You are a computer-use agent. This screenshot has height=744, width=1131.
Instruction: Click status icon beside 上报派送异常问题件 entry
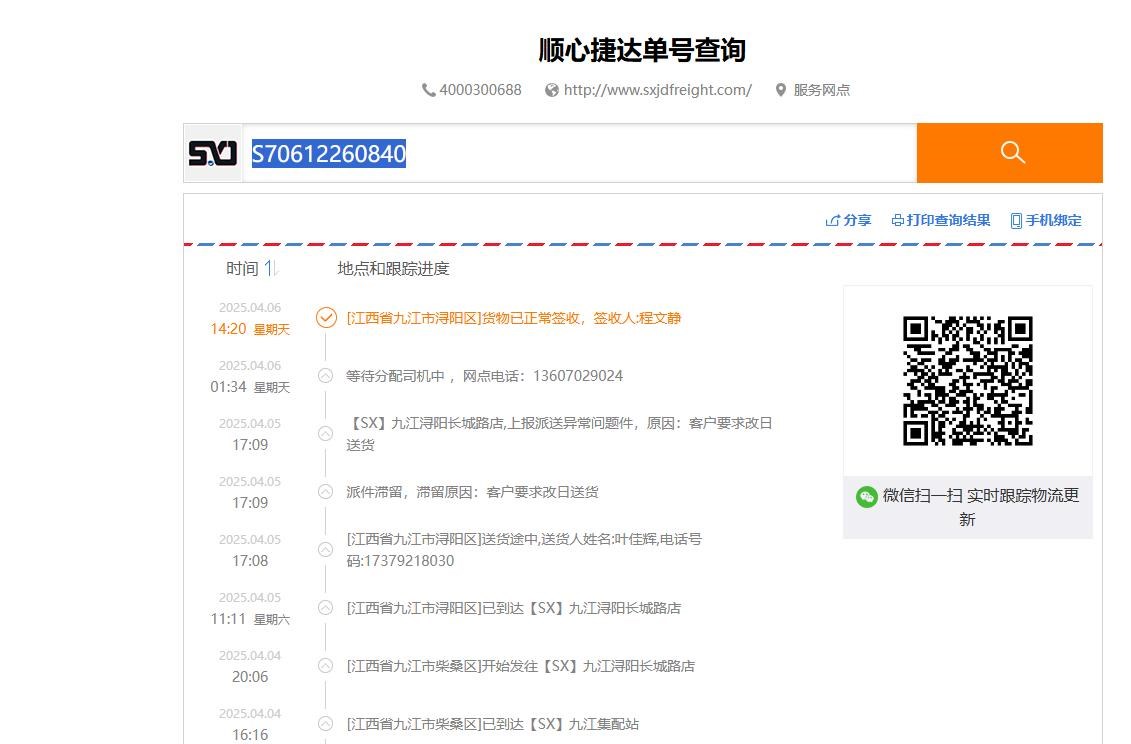(x=326, y=434)
